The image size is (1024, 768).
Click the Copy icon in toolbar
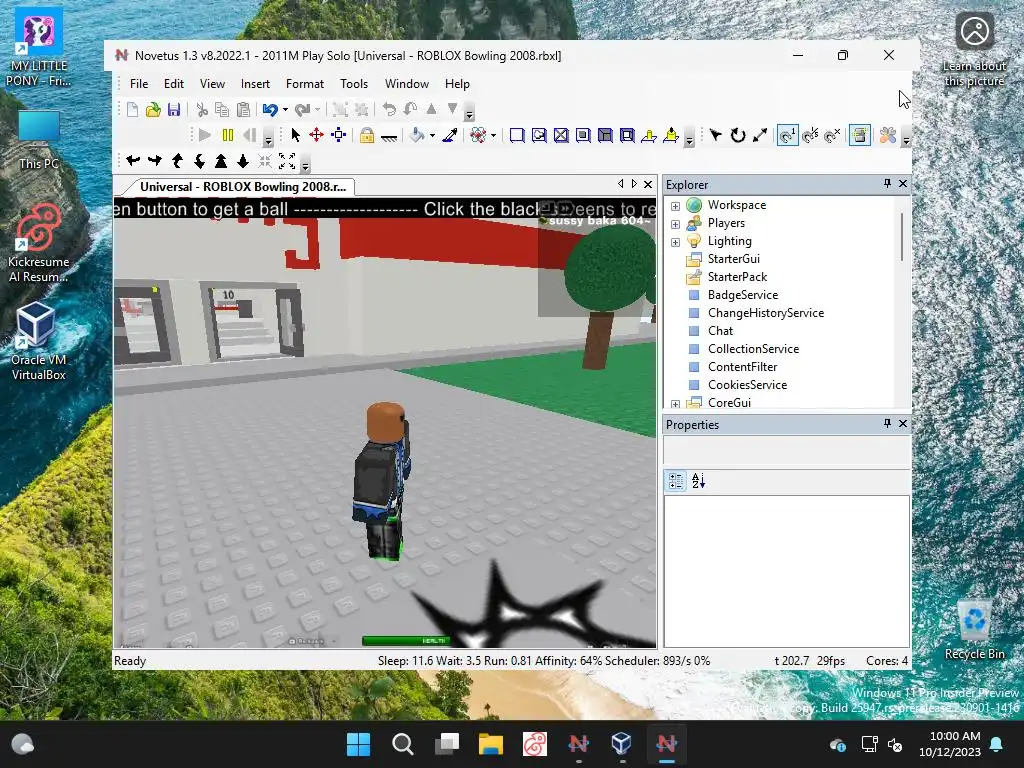click(x=222, y=110)
